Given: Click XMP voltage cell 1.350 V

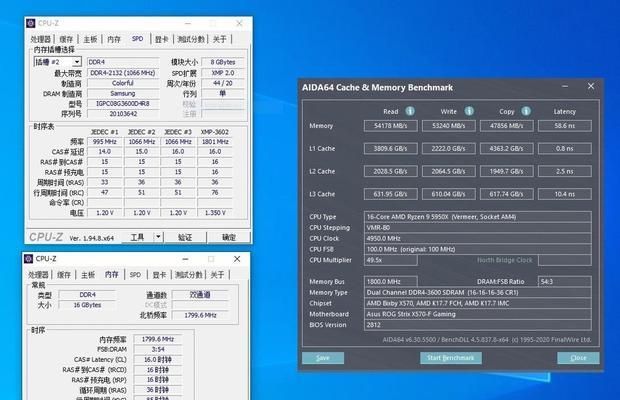Looking at the screenshot, I should 215,213.
